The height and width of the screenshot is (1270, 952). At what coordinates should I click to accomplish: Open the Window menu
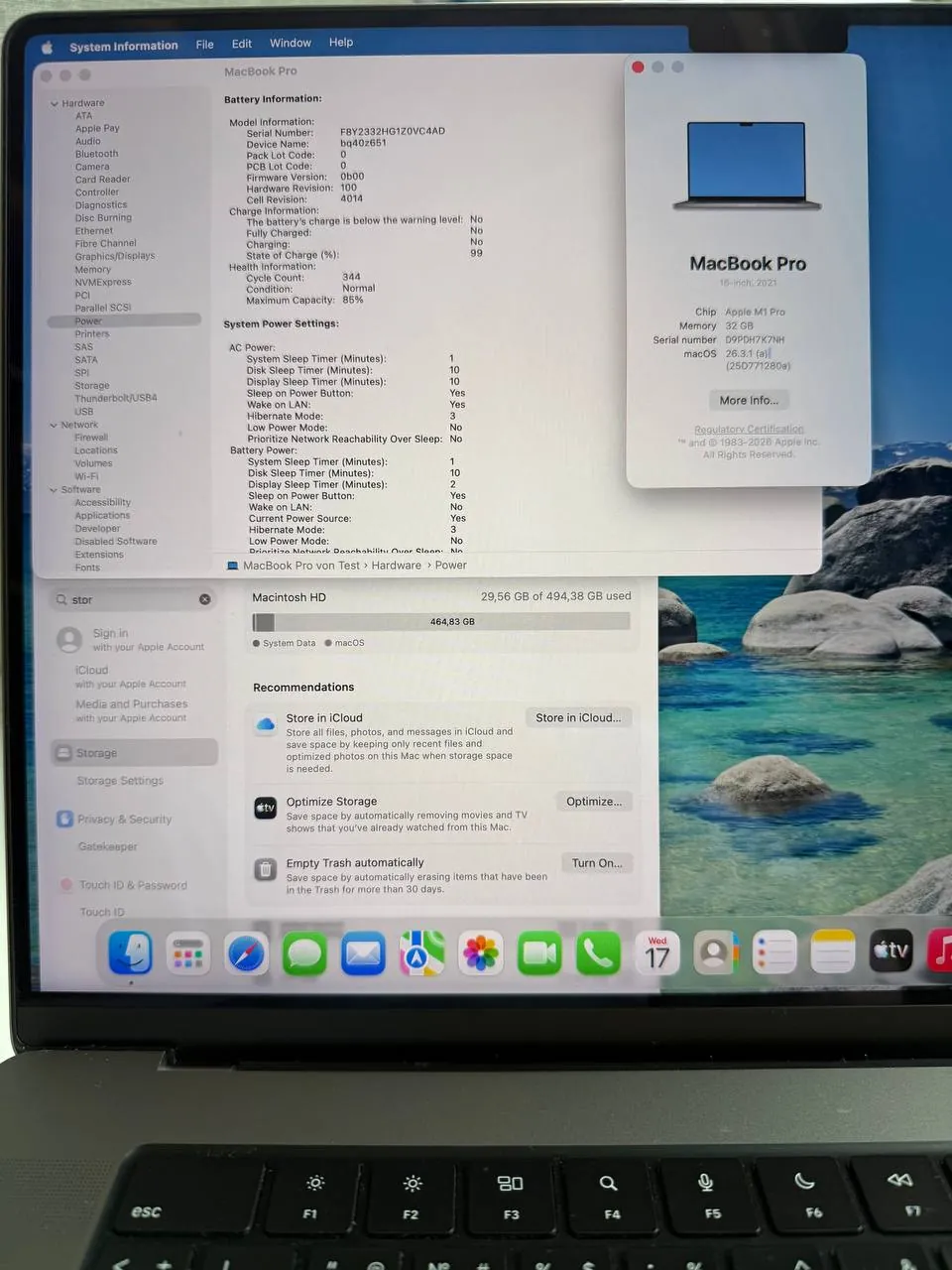[x=291, y=43]
